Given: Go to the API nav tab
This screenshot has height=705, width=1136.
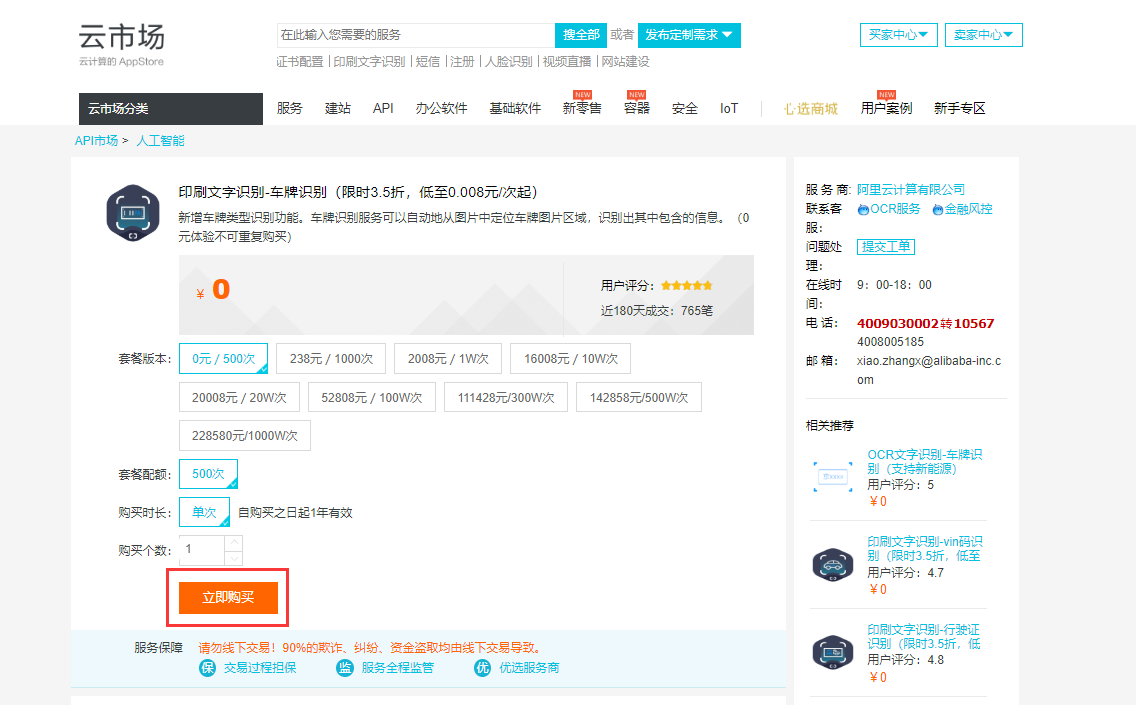Looking at the screenshot, I should (x=383, y=109).
